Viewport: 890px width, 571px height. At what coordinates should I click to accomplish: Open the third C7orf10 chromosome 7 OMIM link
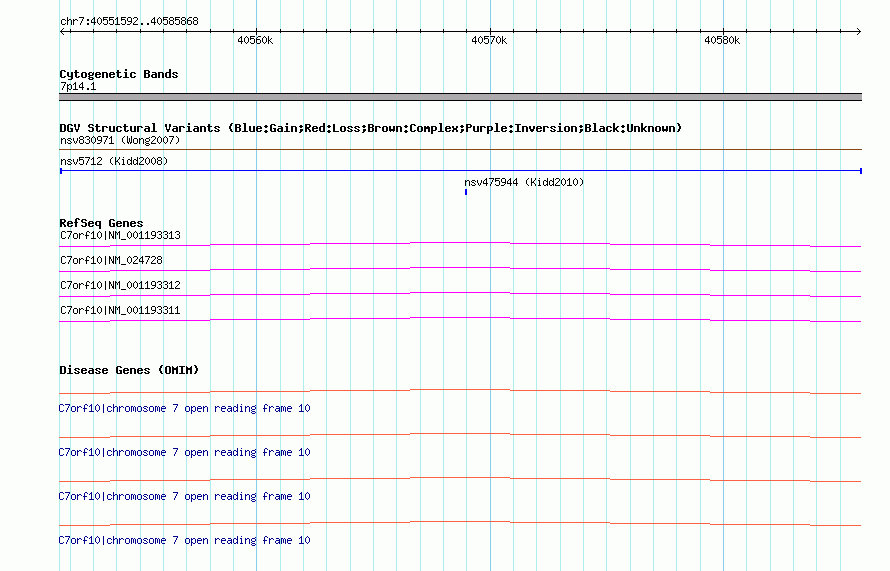pos(184,496)
